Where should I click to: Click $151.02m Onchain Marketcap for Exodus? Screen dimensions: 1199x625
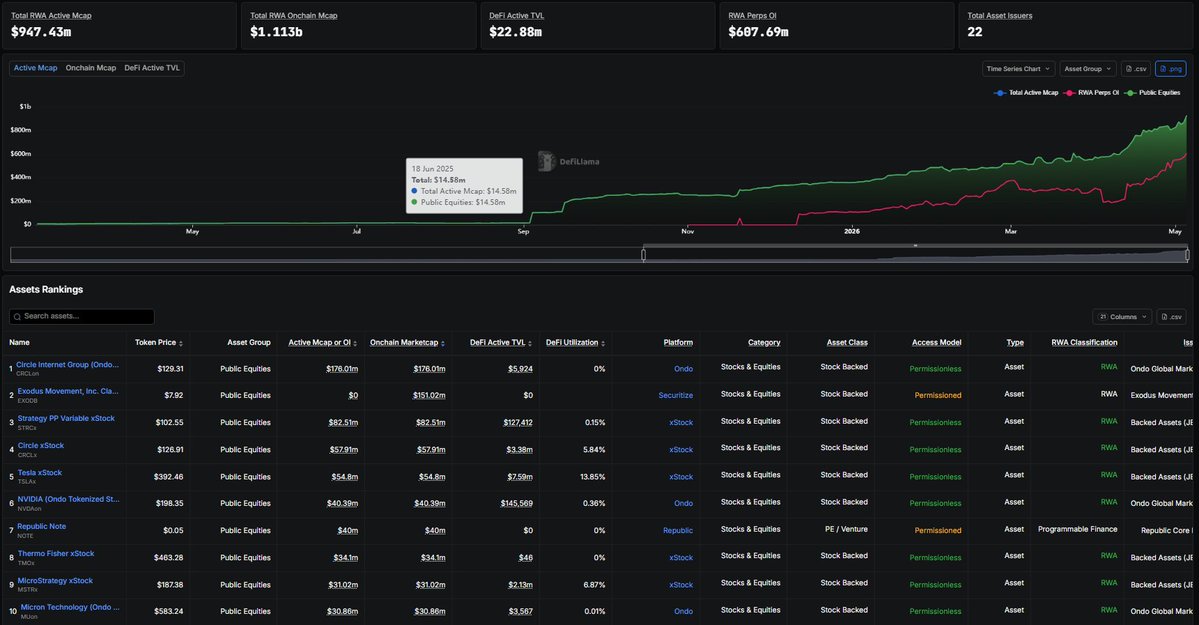[429, 396]
